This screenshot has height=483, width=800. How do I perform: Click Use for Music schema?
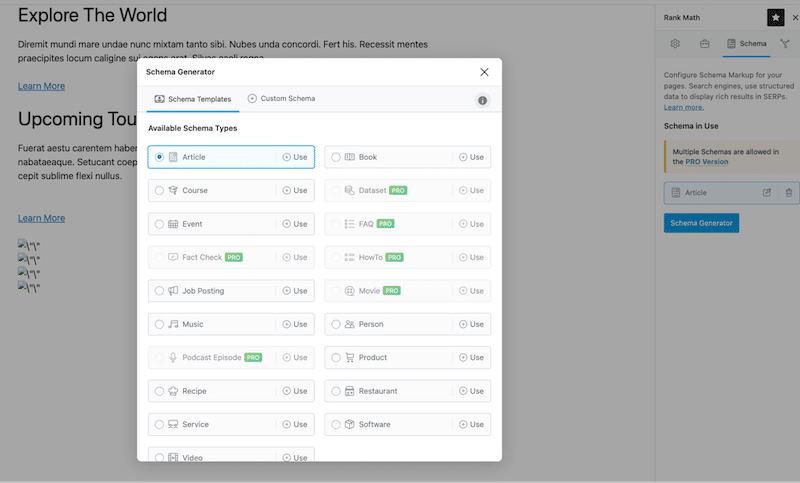(295, 324)
